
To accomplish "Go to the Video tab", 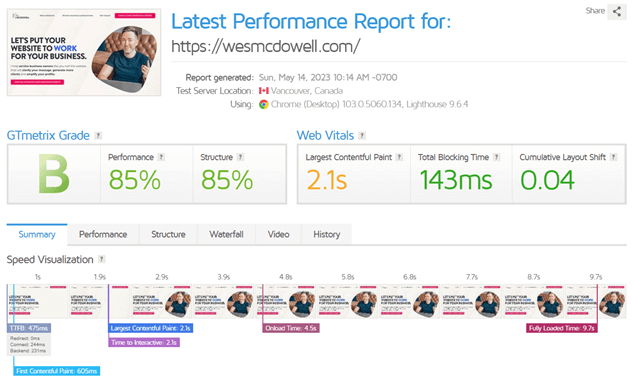I will (x=279, y=234).
